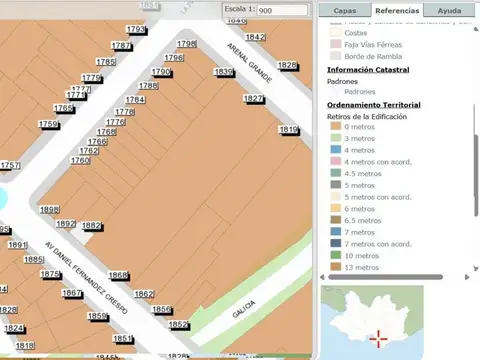Click the ARENAL GRANDE street label
Screen dimensions: 480x360
250,63
